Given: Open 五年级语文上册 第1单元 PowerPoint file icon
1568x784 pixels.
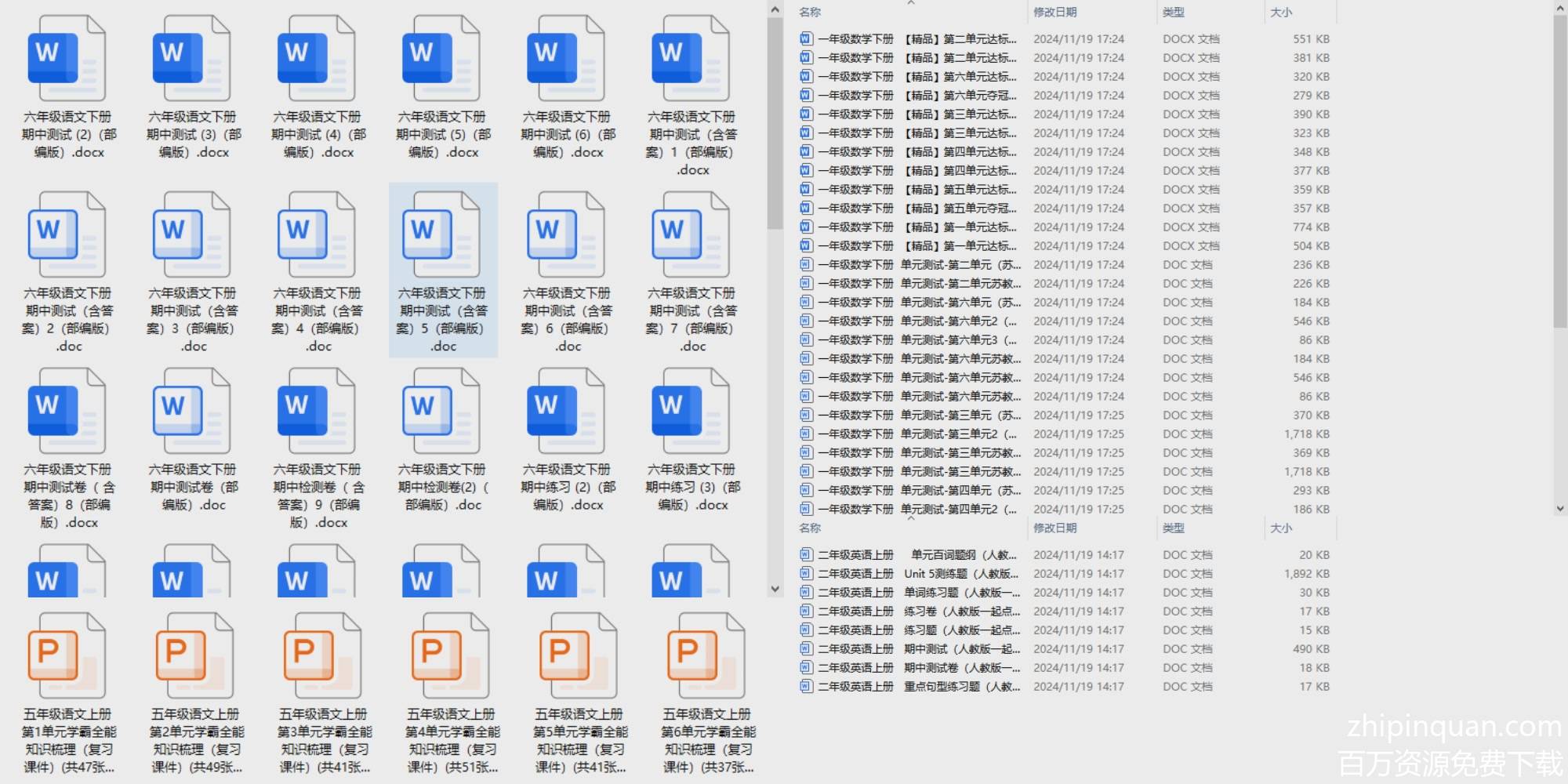Looking at the screenshot, I should (x=66, y=656).
